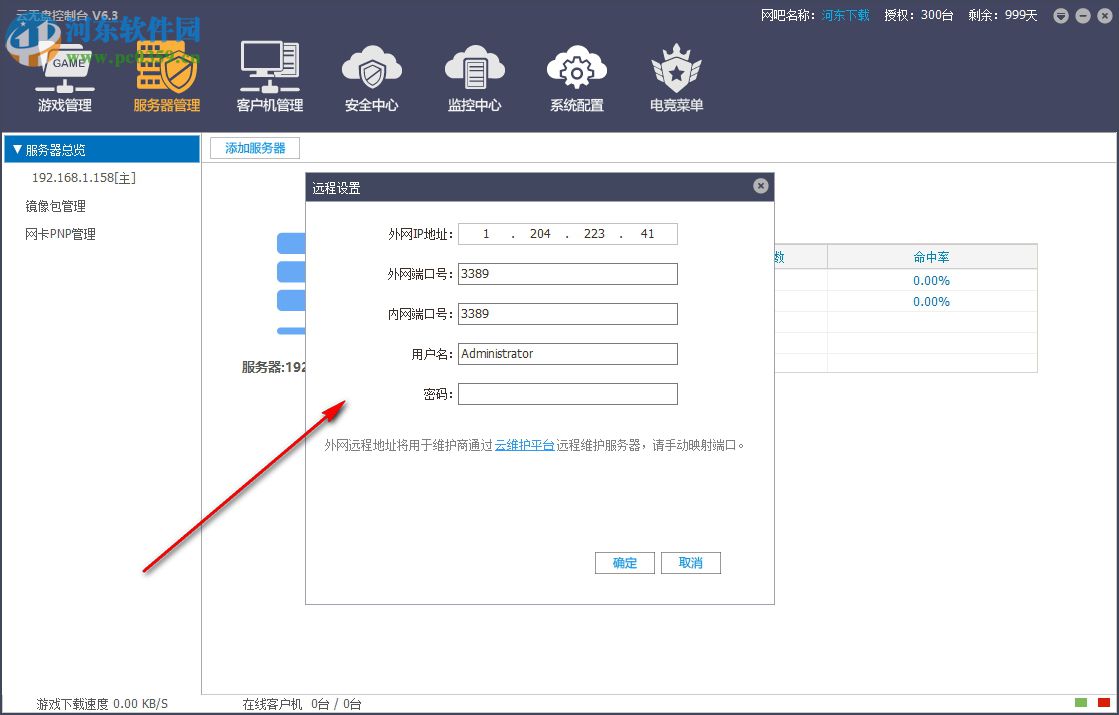The height and width of the screenshot is (715, 1119).
Task: Open 系统配置 system configuration
Action: [x=576, y=75]
